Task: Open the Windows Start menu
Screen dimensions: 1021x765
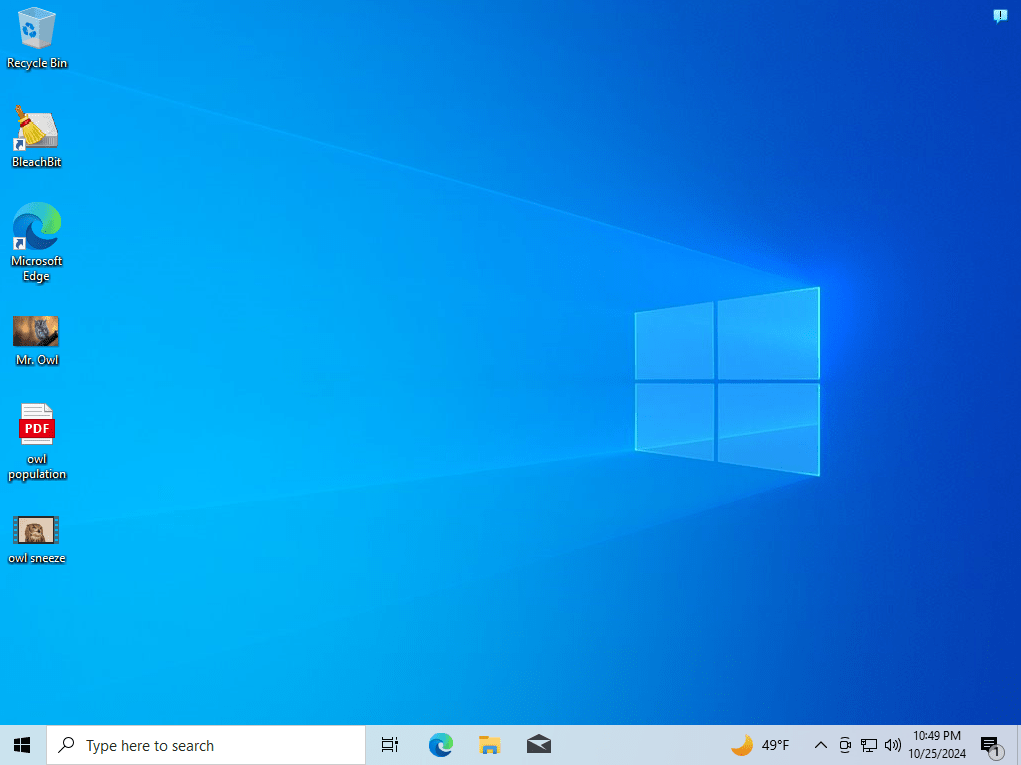Action: (x=22, y=745)
